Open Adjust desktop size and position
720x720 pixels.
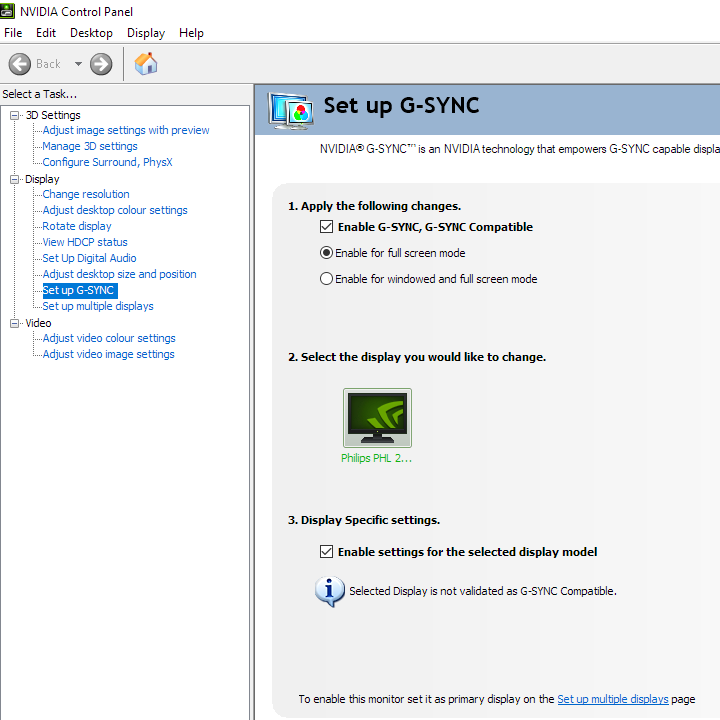119,274
